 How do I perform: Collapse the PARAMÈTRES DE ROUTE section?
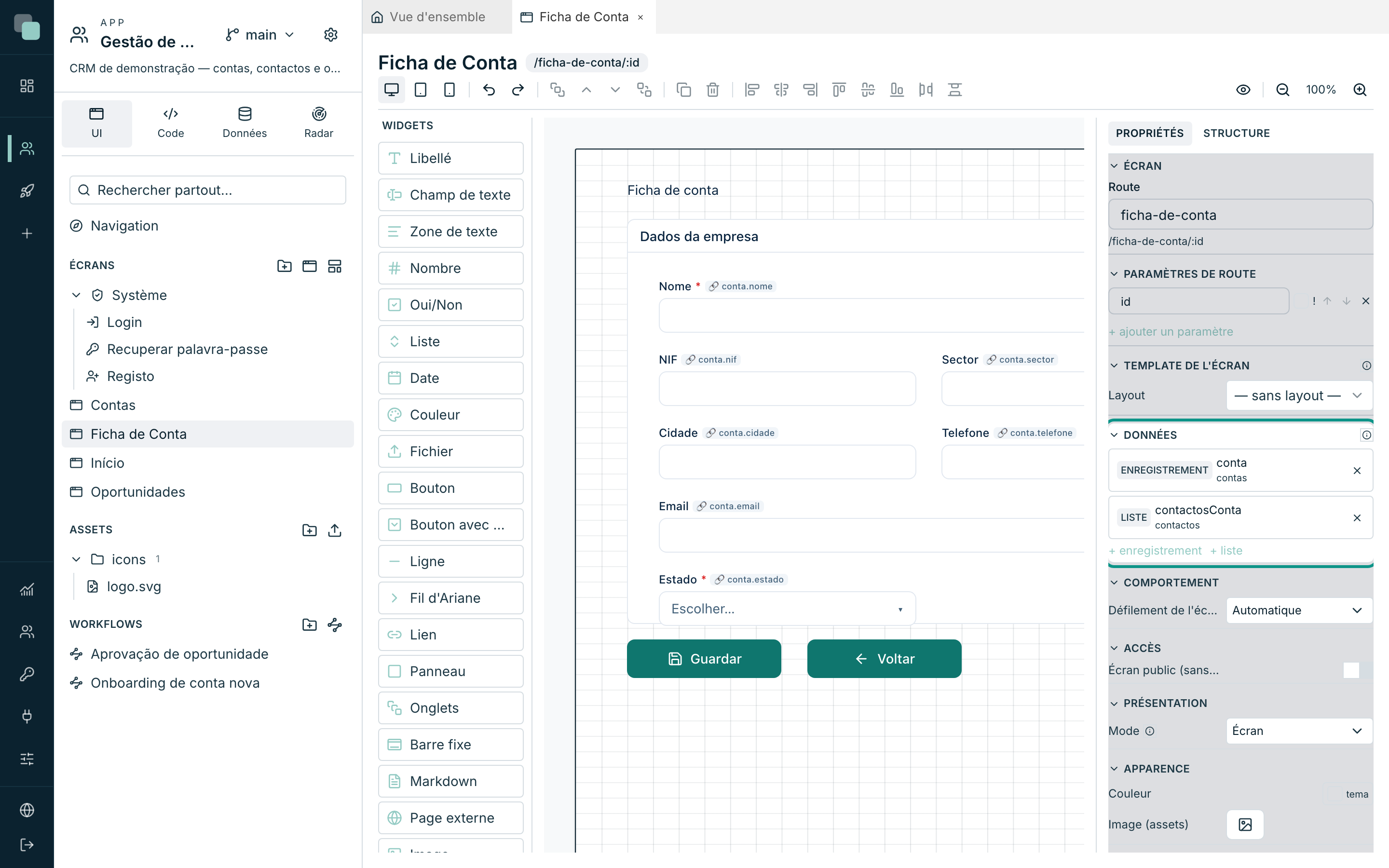pos(1114,274)
